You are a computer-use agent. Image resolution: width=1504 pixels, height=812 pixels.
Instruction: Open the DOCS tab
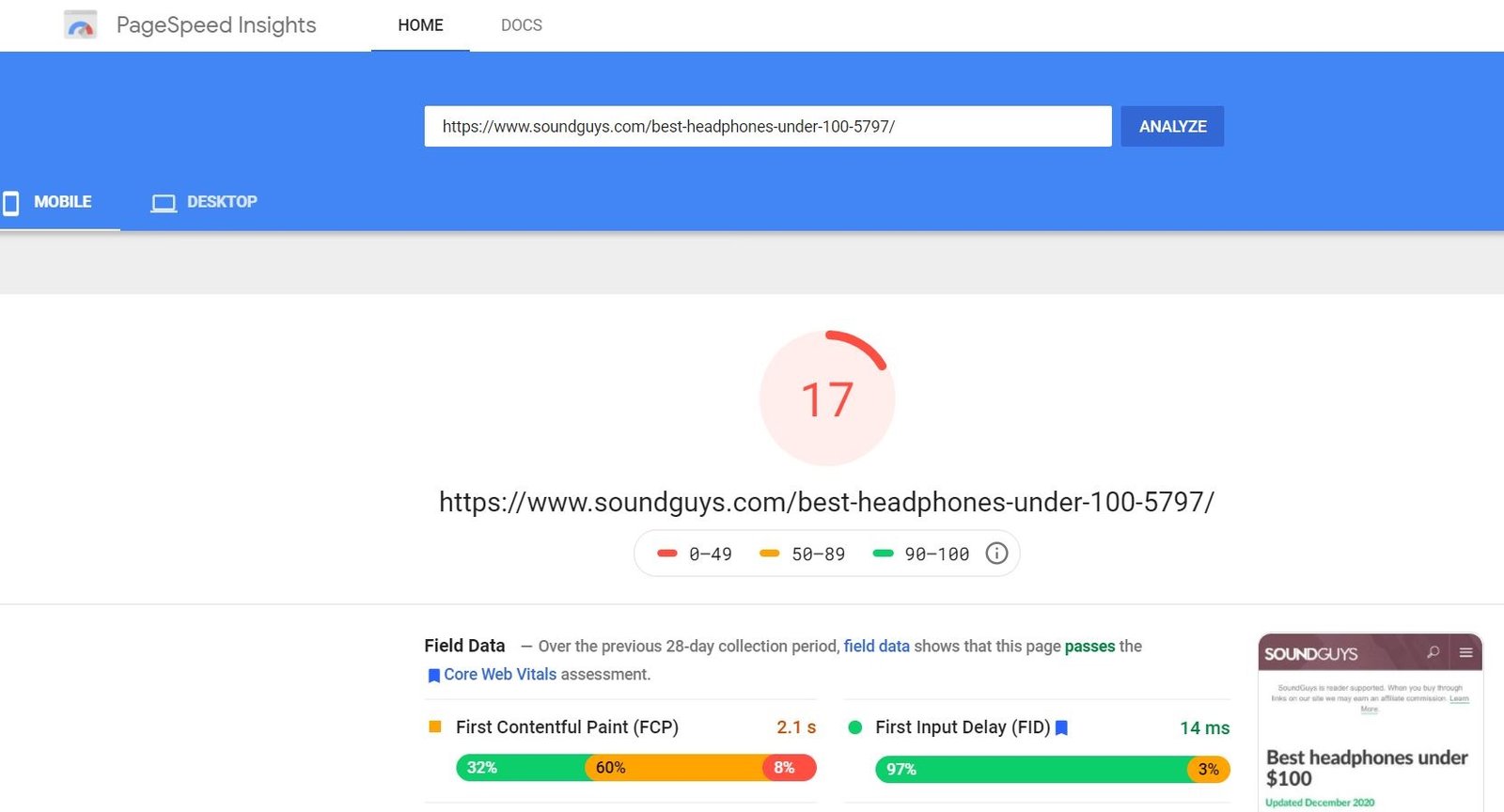click(x=522, y=25)
